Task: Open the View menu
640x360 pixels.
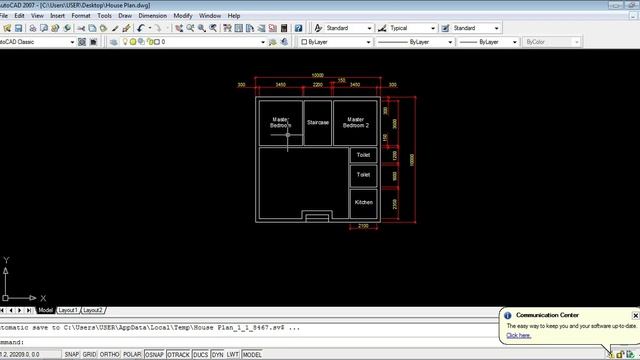Action: [x=37, y=16]
